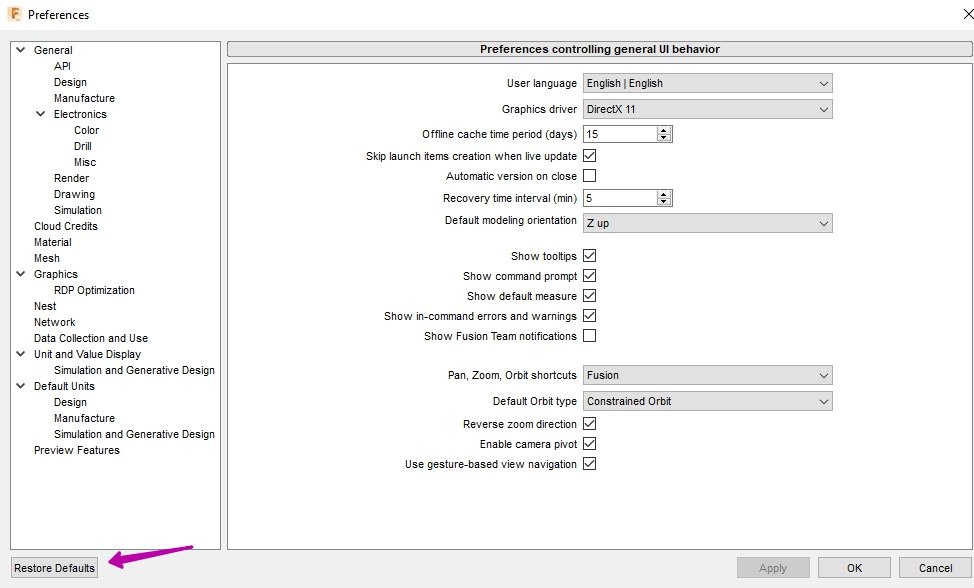The height and width of the screenshot is (588, 974).
Task: Open Drawing preferences
Action: [75, 194]
